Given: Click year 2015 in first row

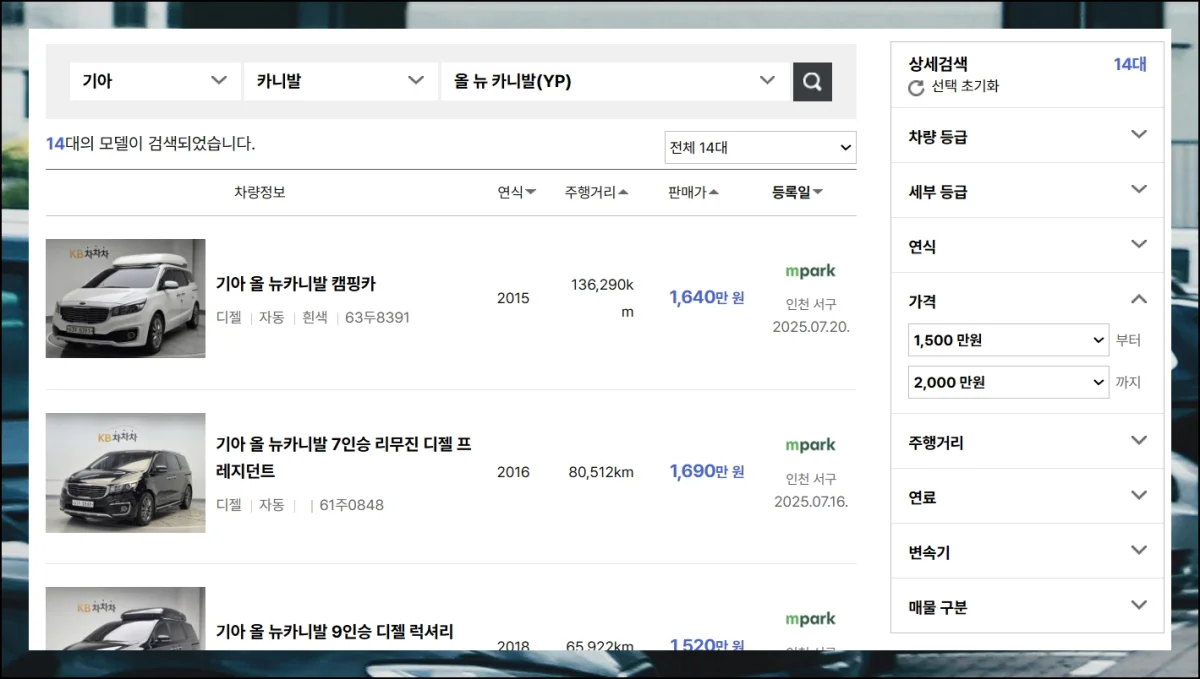Looking at the screenshot, I should 513,298.
